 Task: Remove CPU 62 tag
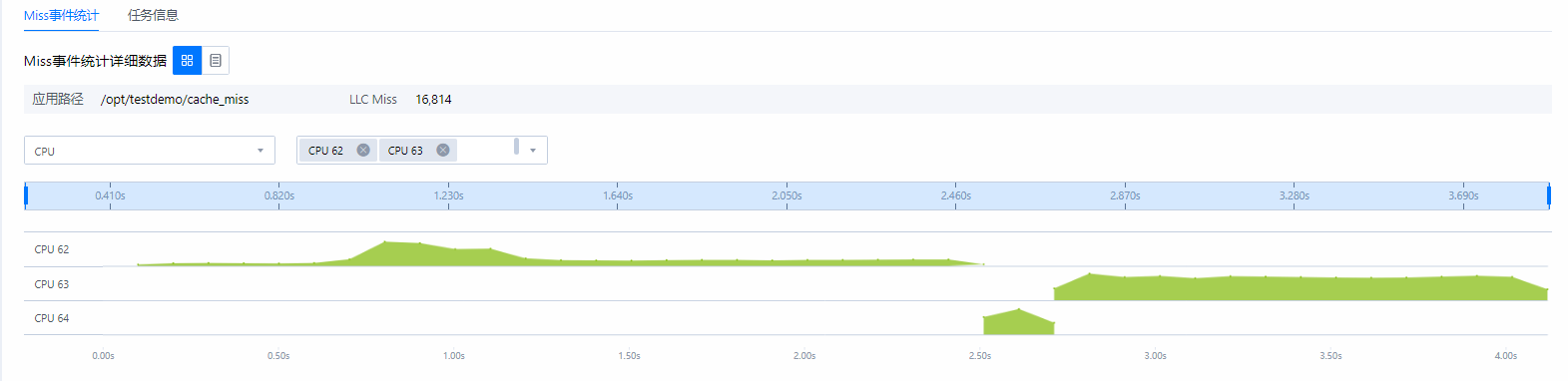[363, 151]
